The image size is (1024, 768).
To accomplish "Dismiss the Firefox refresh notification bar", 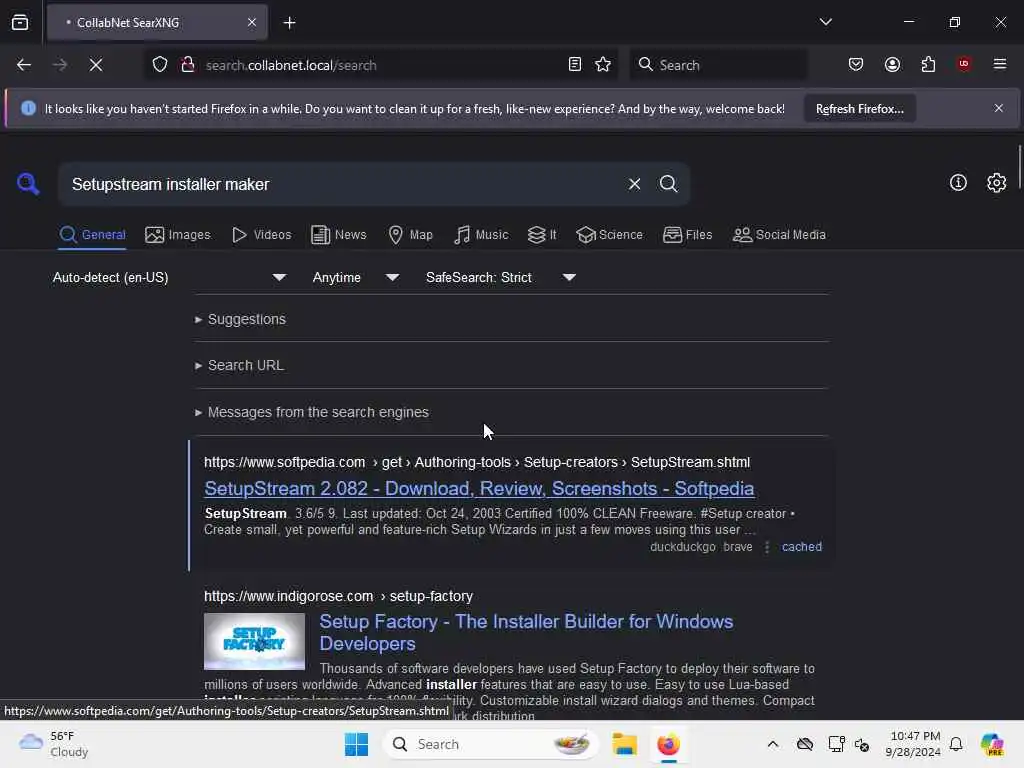I will tap(999, 108).
